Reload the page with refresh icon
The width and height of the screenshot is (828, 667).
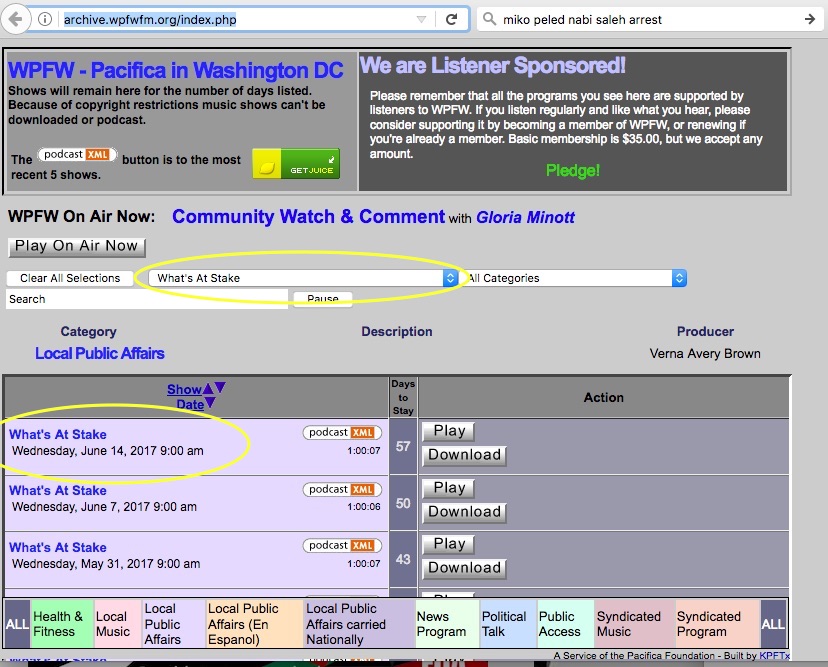pos(451,20)
